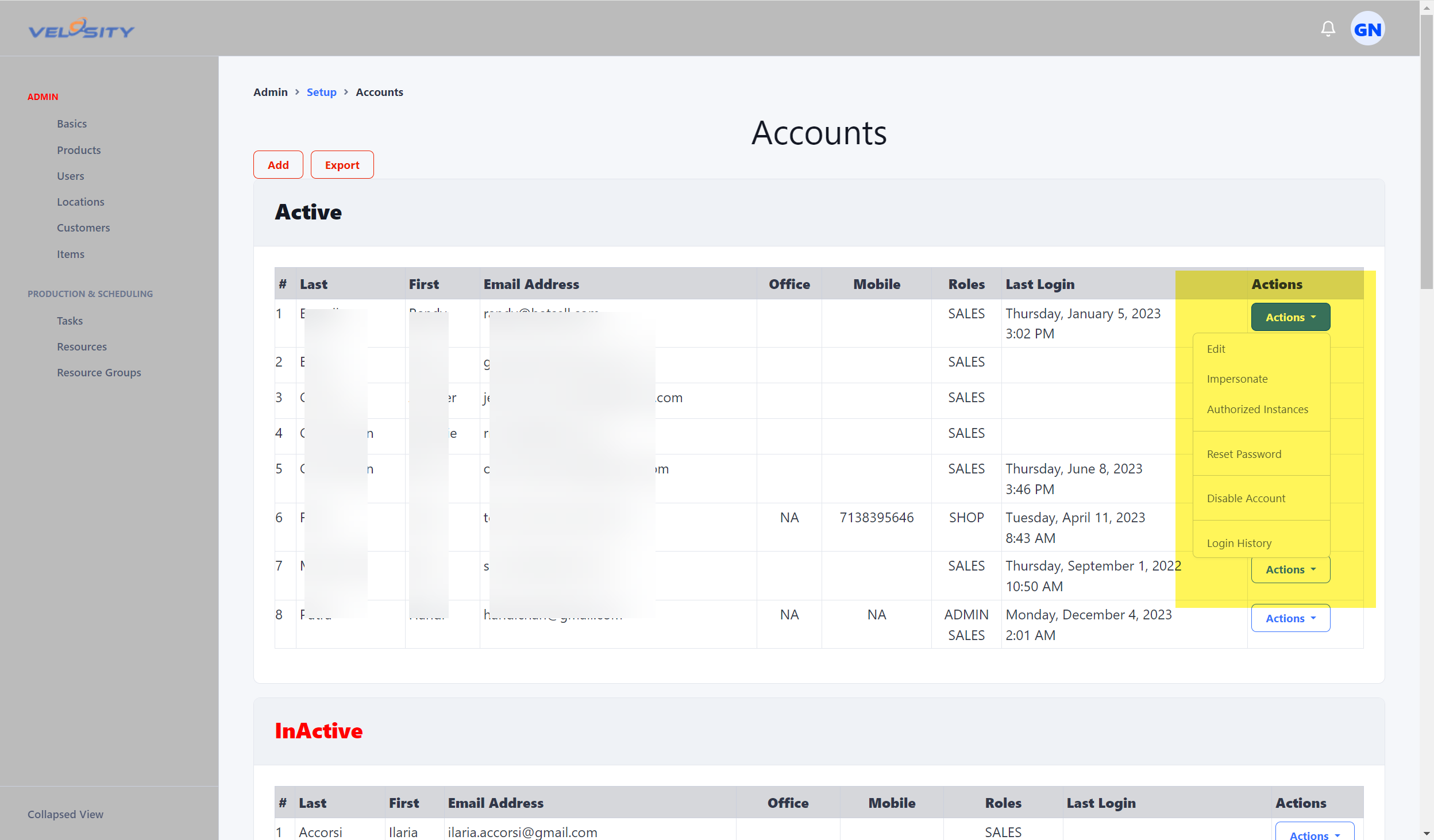Click the scrollbar up arrow
1434x840 pixels.
1427,7
